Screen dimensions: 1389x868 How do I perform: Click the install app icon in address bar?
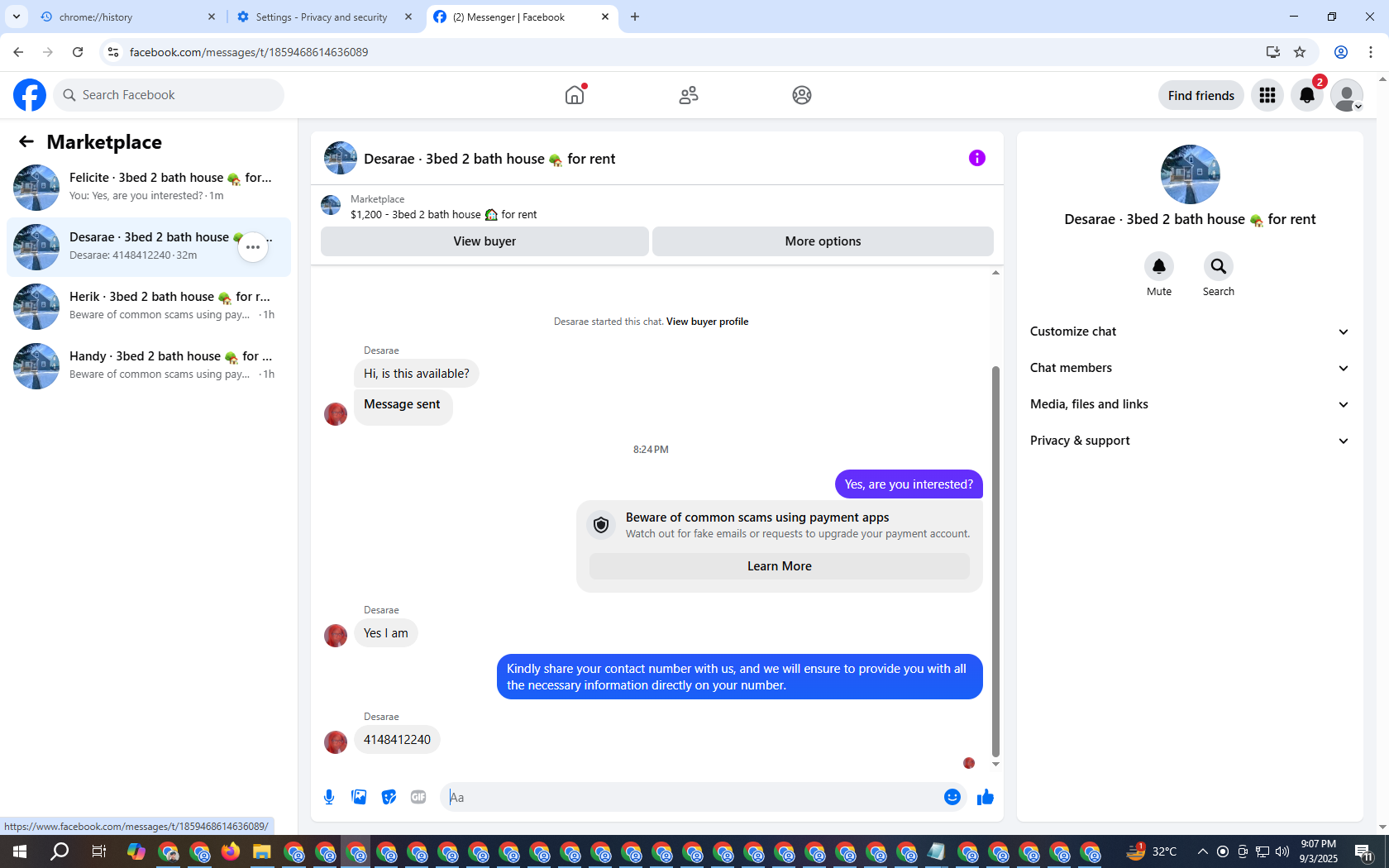click(1273, 52)
